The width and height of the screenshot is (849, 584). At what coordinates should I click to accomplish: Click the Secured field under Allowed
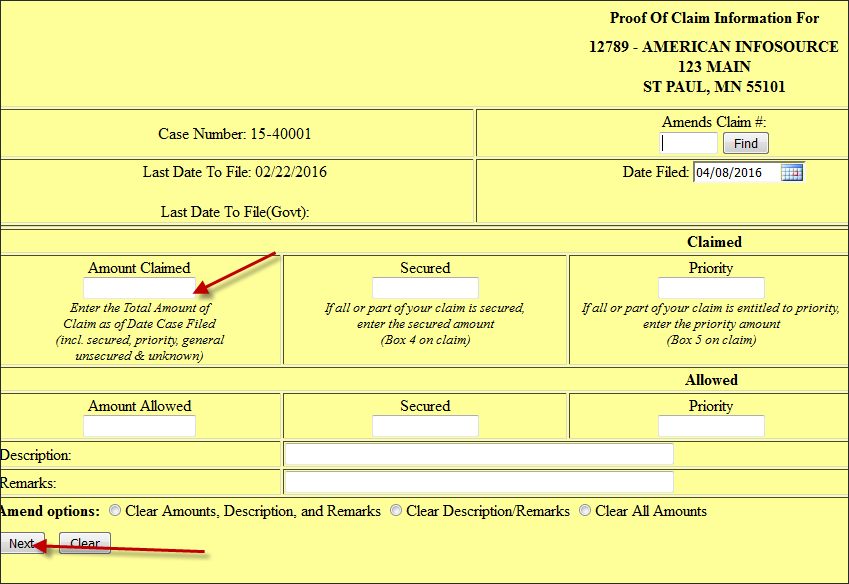pyautogui.click(x=425, y=426)
